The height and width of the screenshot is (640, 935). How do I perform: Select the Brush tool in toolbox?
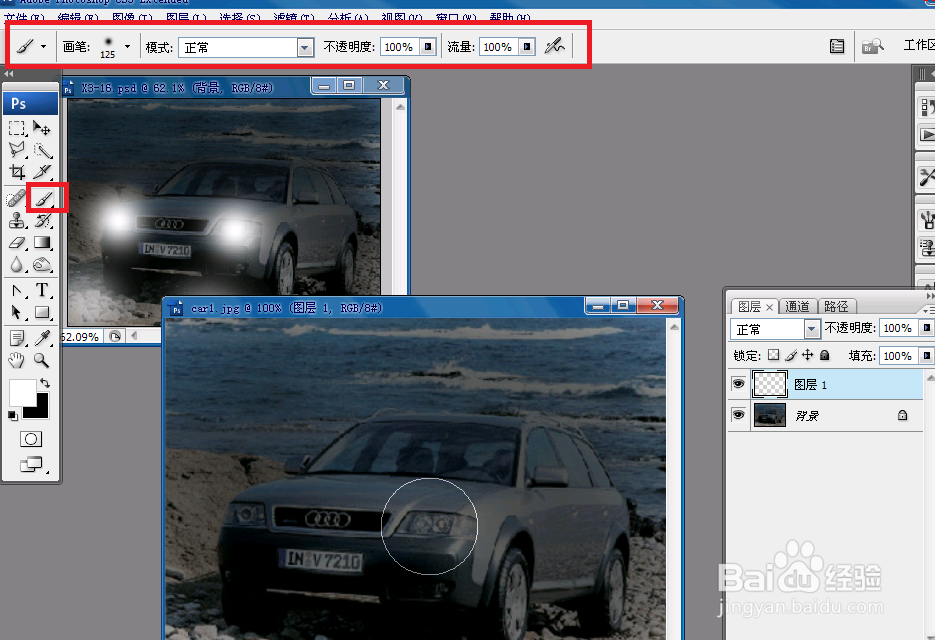pos(44,198)
